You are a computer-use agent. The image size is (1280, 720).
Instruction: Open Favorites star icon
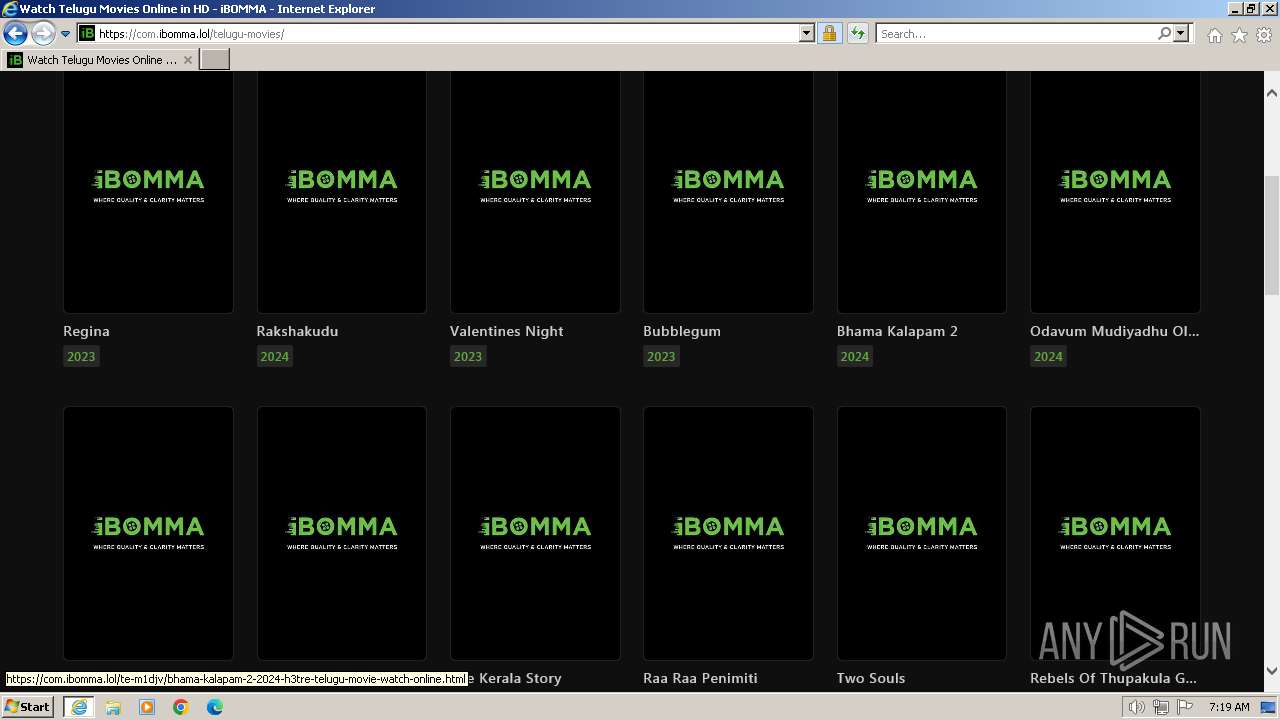pyautogui.click(x=1239, y=35)
